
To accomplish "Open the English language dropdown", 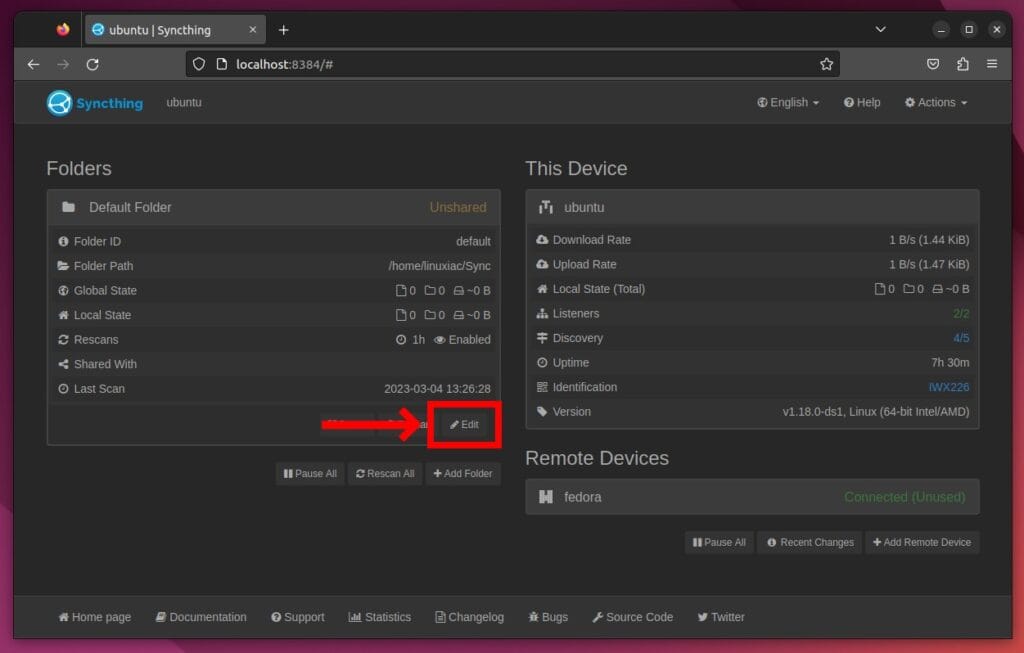I will [x=788, y=103].
